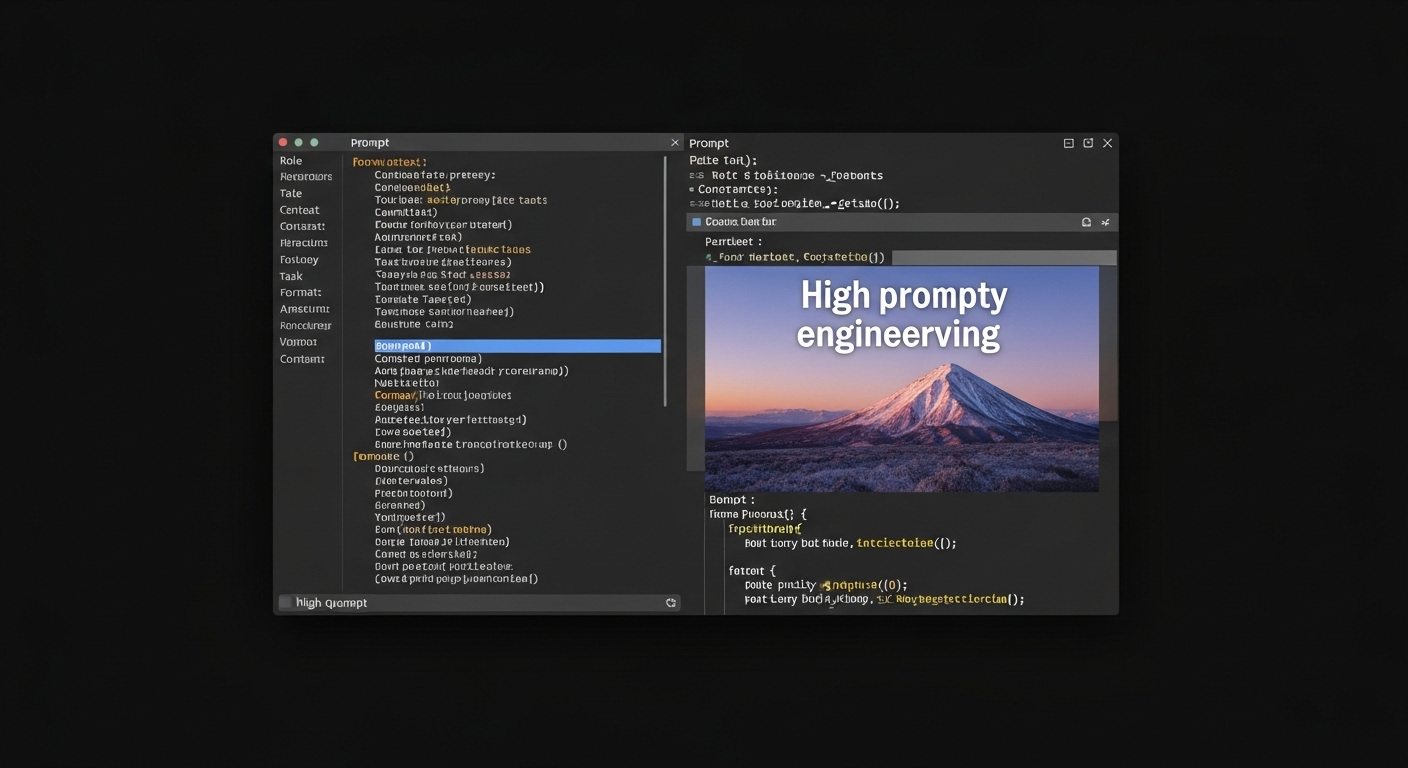Click the minimize-panel icon in the right Prompt pane
Screen dimensions: 1408x768
click(1068, 143)
